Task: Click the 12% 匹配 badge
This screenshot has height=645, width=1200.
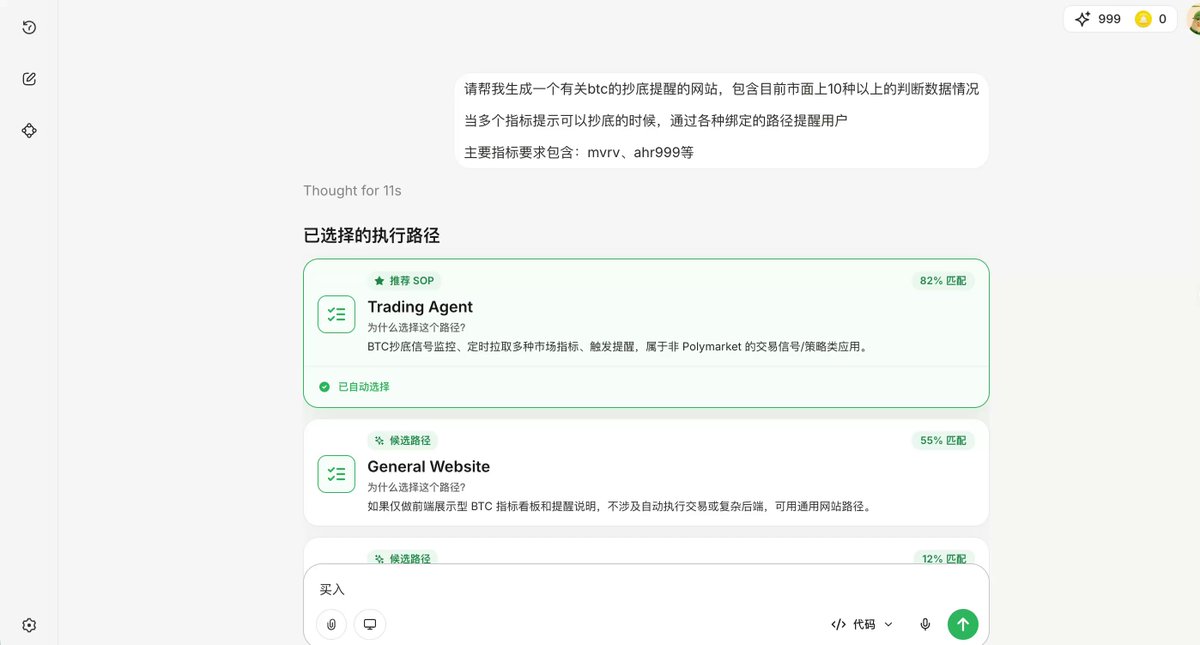Action: [943, 559]
